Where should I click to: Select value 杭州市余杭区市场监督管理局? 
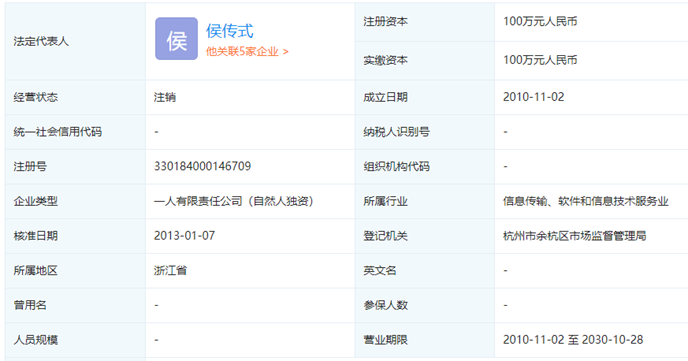pos(574,236)
